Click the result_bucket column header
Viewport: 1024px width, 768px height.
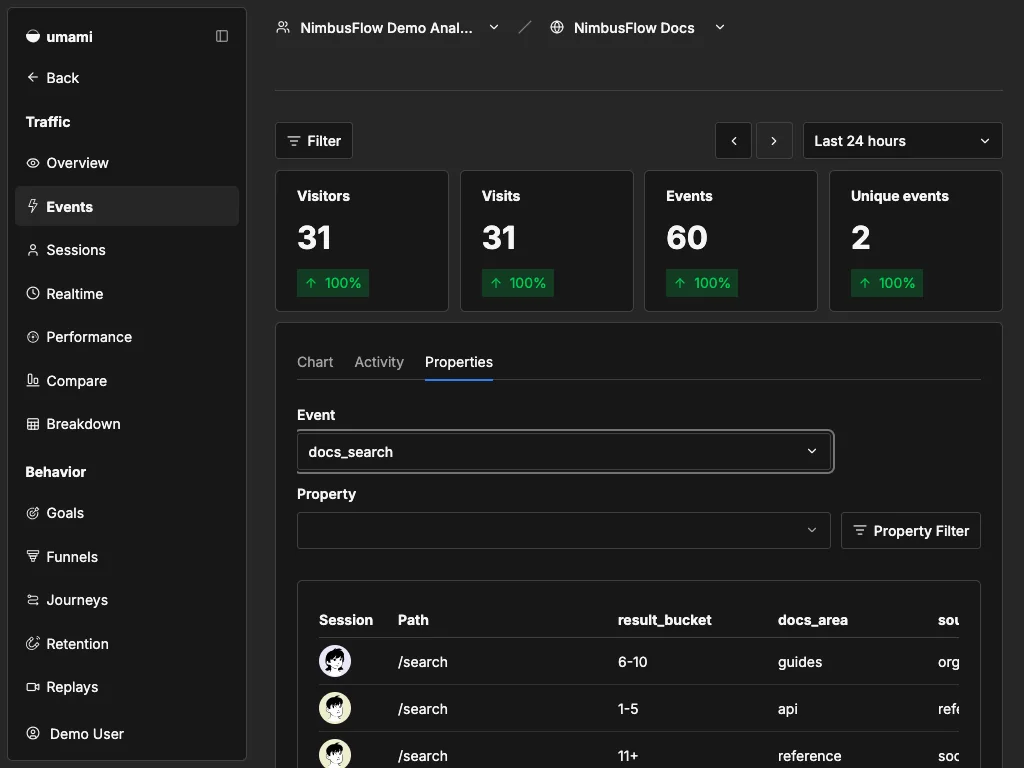point(664,620)
